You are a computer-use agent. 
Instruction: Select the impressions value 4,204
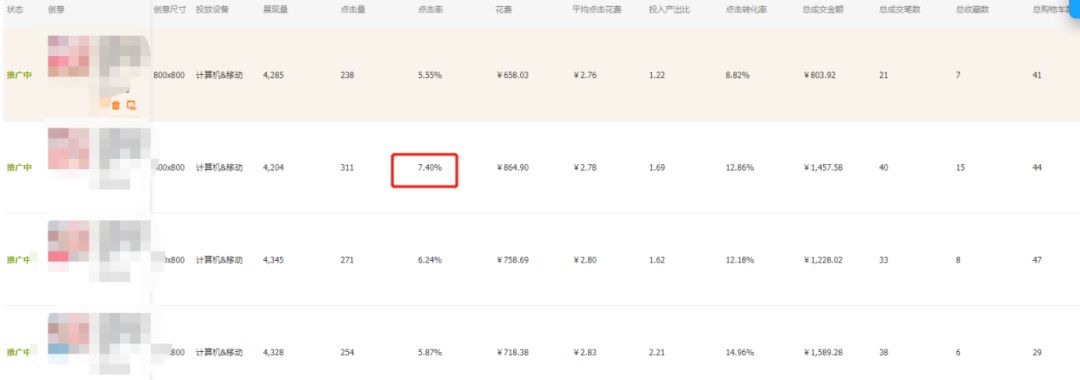coord(273,167)
